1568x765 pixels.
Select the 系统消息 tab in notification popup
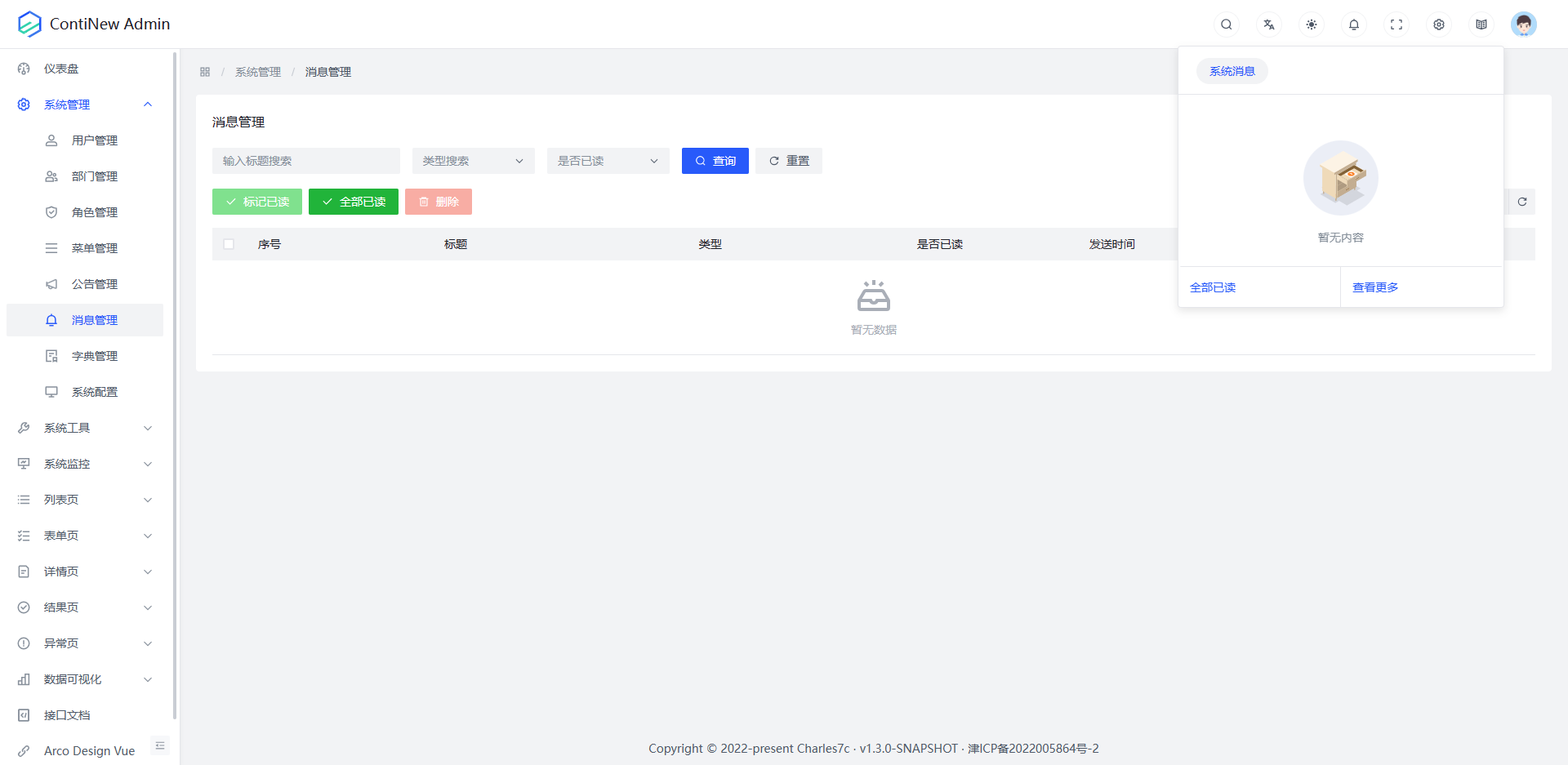point(1232,72)
